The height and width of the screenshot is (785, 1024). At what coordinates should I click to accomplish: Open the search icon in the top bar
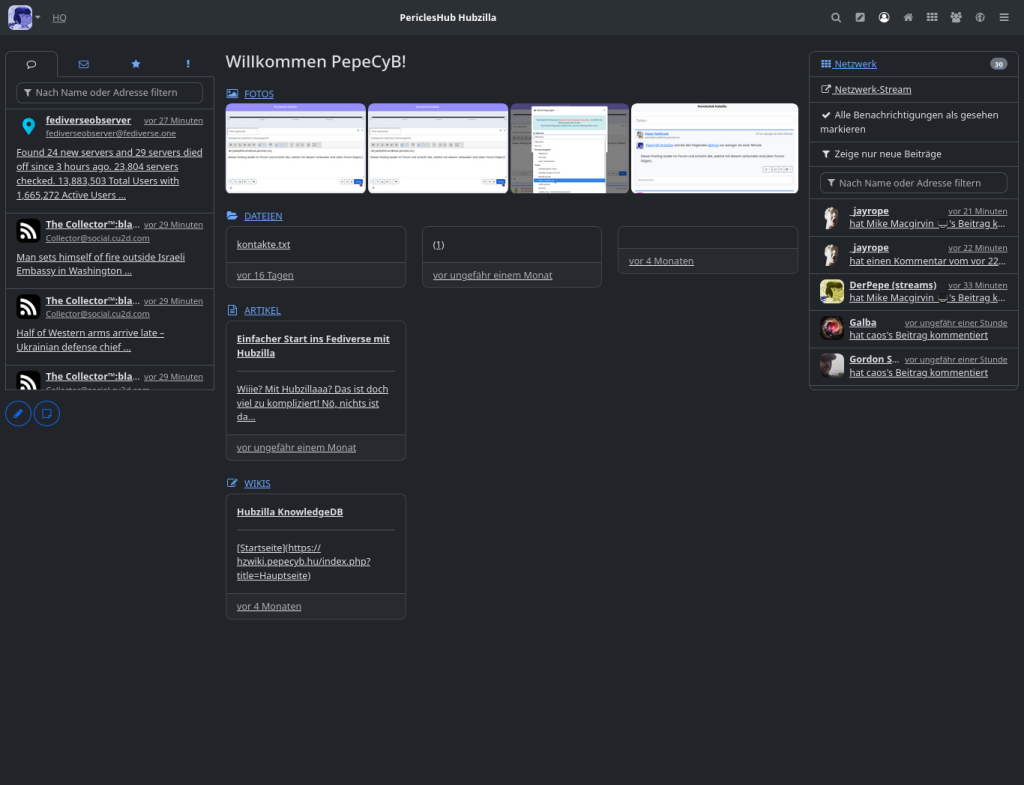point(835,18)
